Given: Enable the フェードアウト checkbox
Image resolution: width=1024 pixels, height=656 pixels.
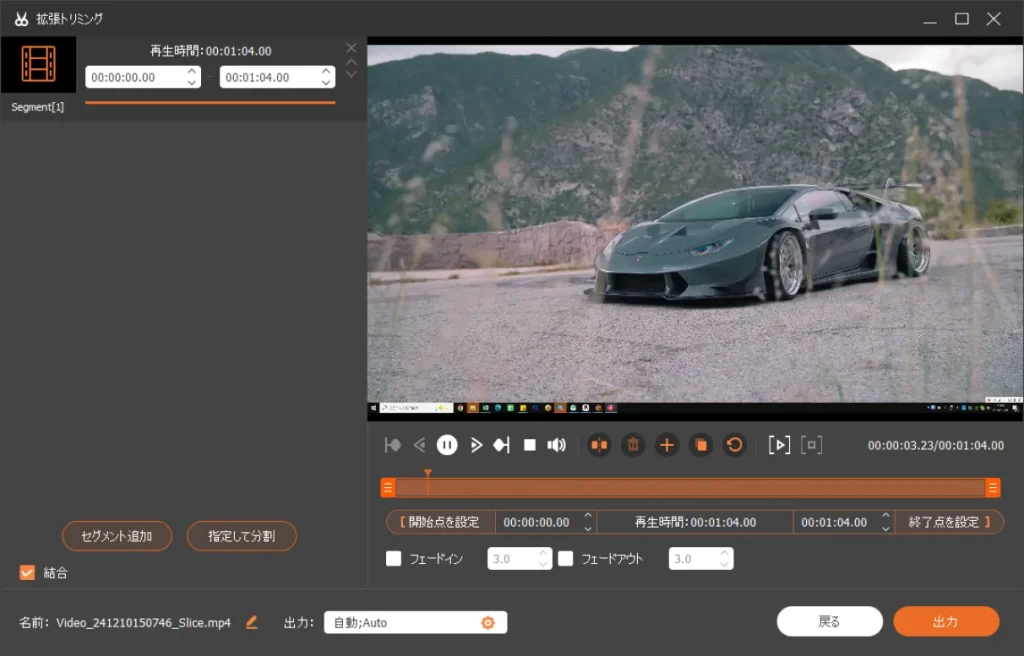Looking at the screenshot, I should 566,559.
